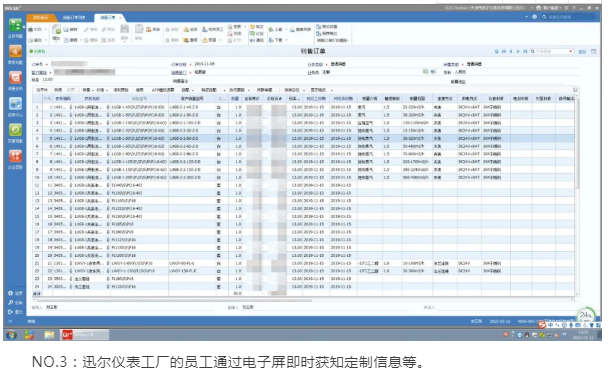This screenshot has height=375, width=610.
Task: Open the orange star favorites sidebar icon
Action: click(15, 51)
